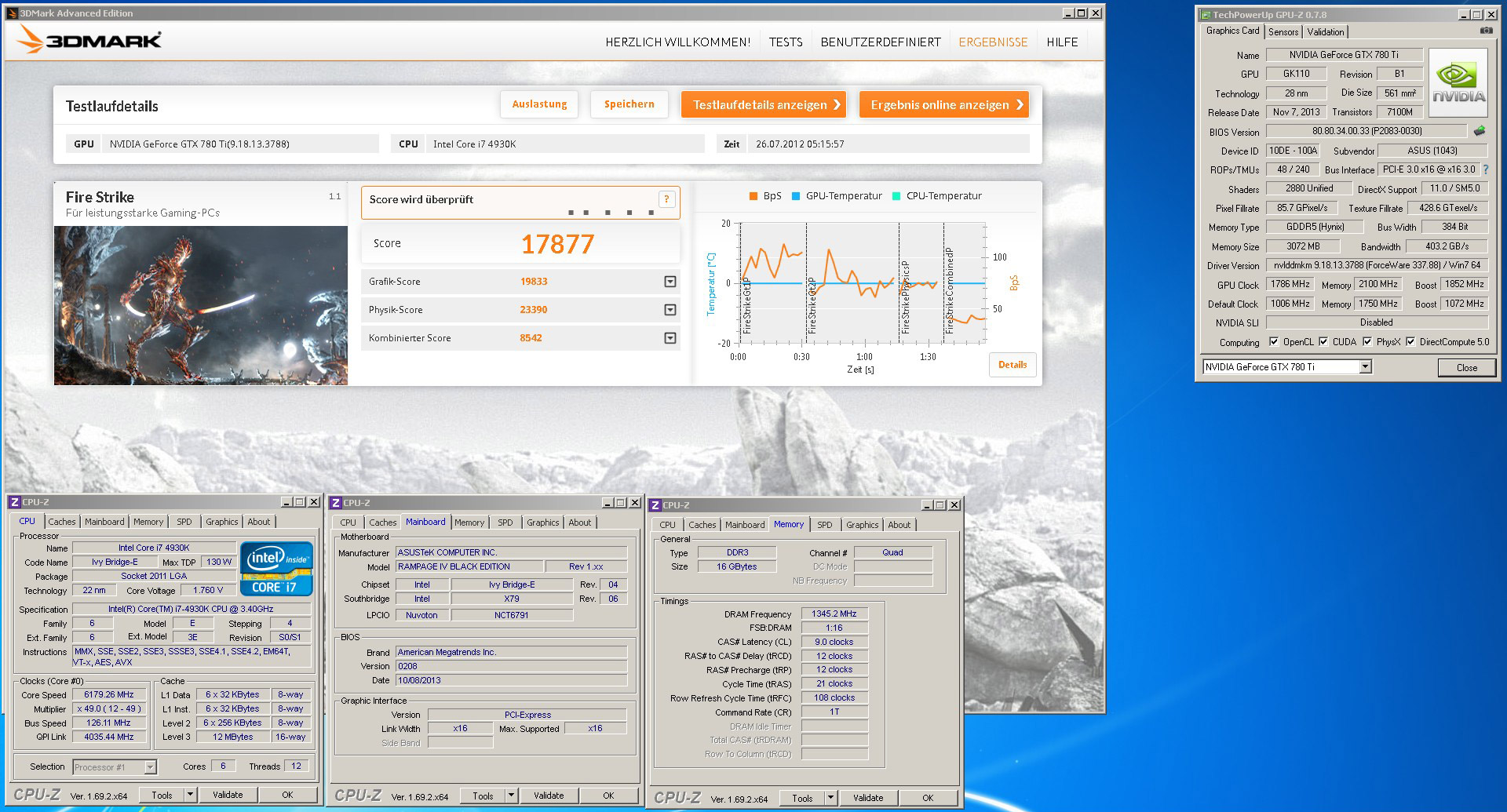The width and height of the screenshot is (1507, 812).
Task: Click the help icon beside Score wird überprüft
Action: click(x=666, y=199)
